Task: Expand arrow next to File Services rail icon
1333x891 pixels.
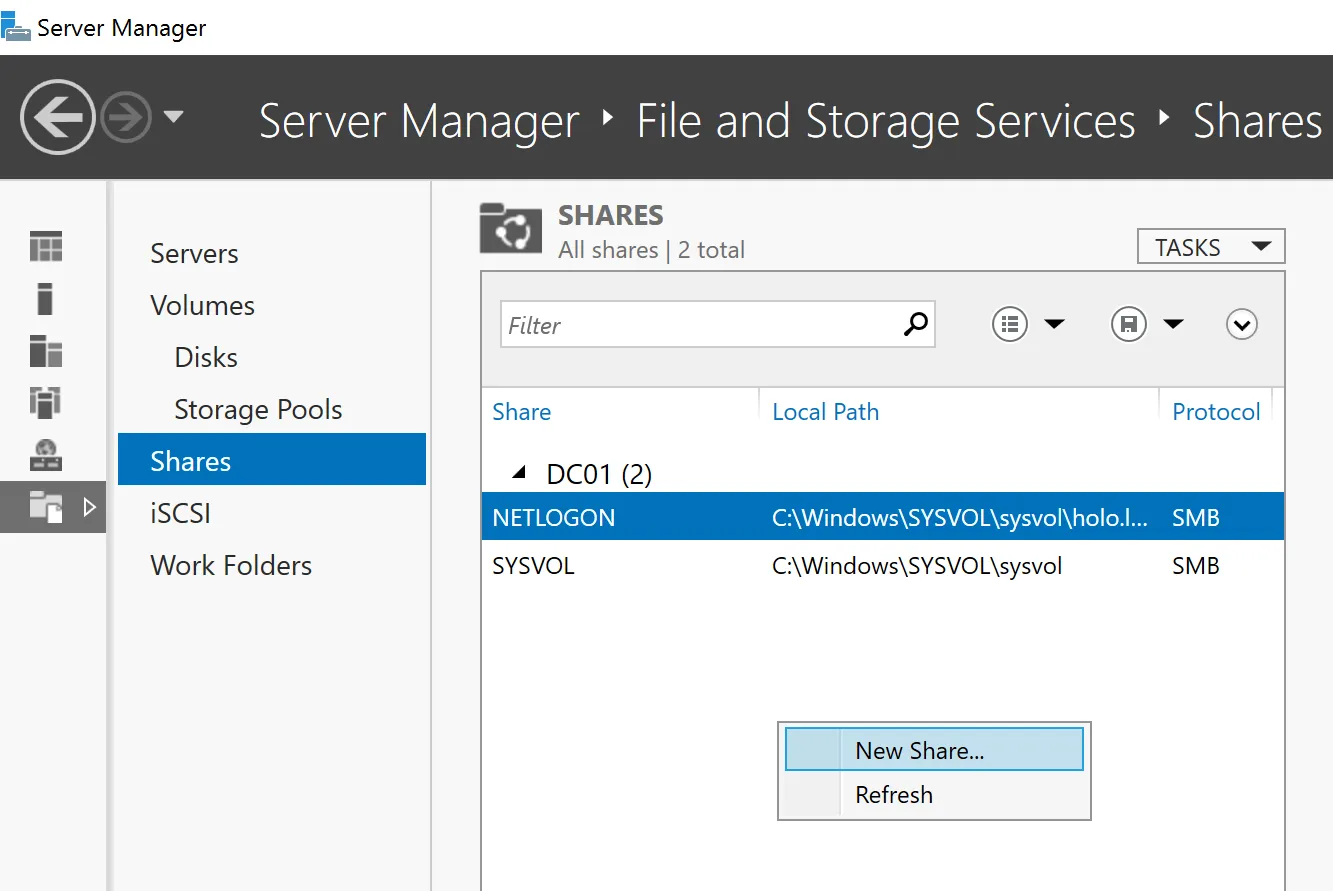Action: [x=89, y=507]
